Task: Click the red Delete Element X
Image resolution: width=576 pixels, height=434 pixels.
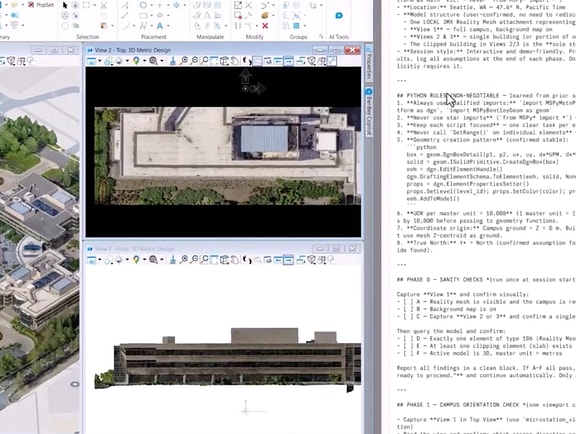Action: (x=265, y=26)
